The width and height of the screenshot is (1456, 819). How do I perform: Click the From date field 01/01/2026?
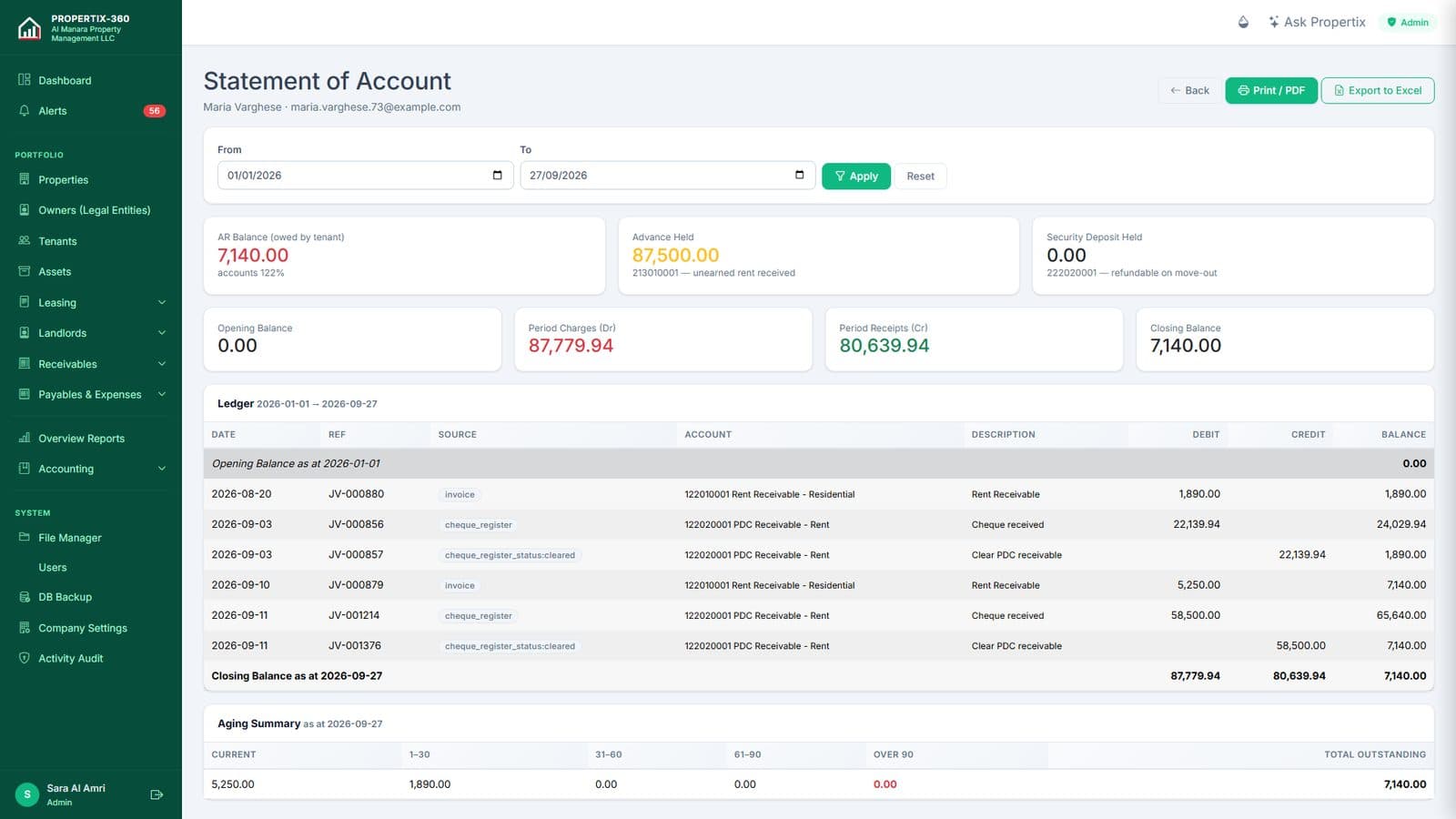pos(365,176)
